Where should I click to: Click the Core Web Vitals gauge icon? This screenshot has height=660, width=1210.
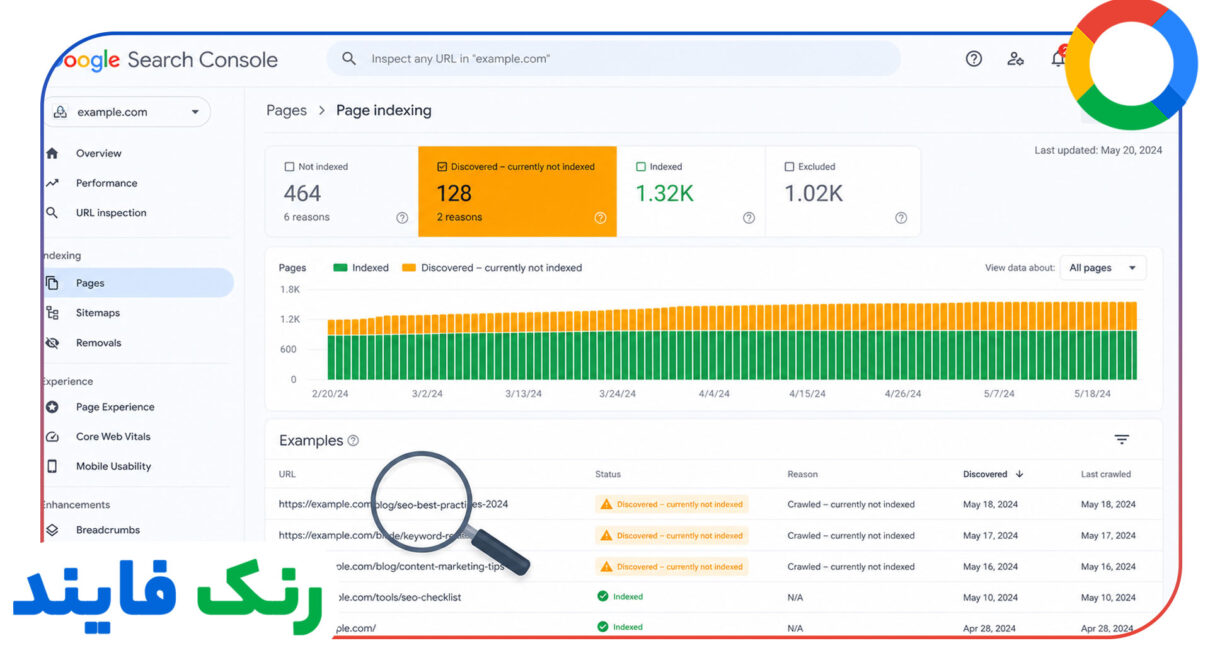52,437
